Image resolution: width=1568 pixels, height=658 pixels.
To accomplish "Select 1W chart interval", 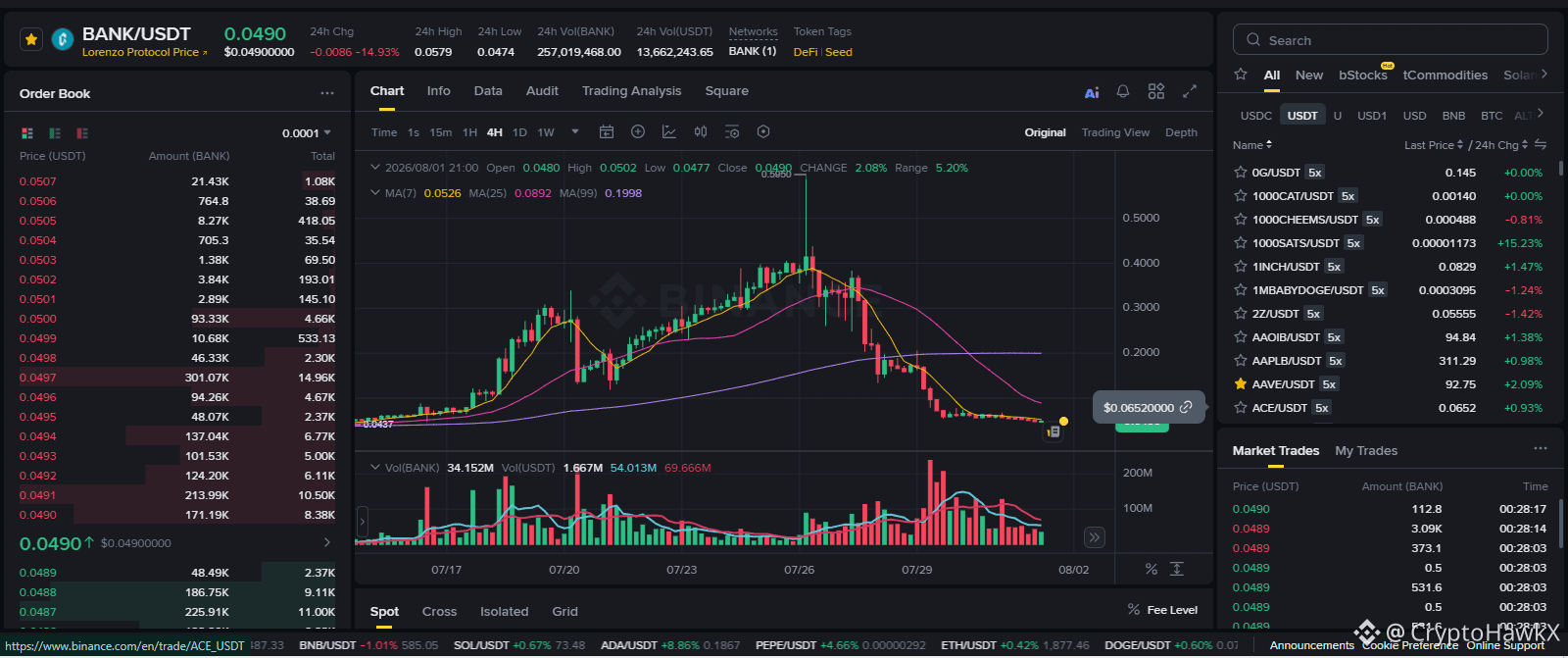I will [x=546, y=132].
